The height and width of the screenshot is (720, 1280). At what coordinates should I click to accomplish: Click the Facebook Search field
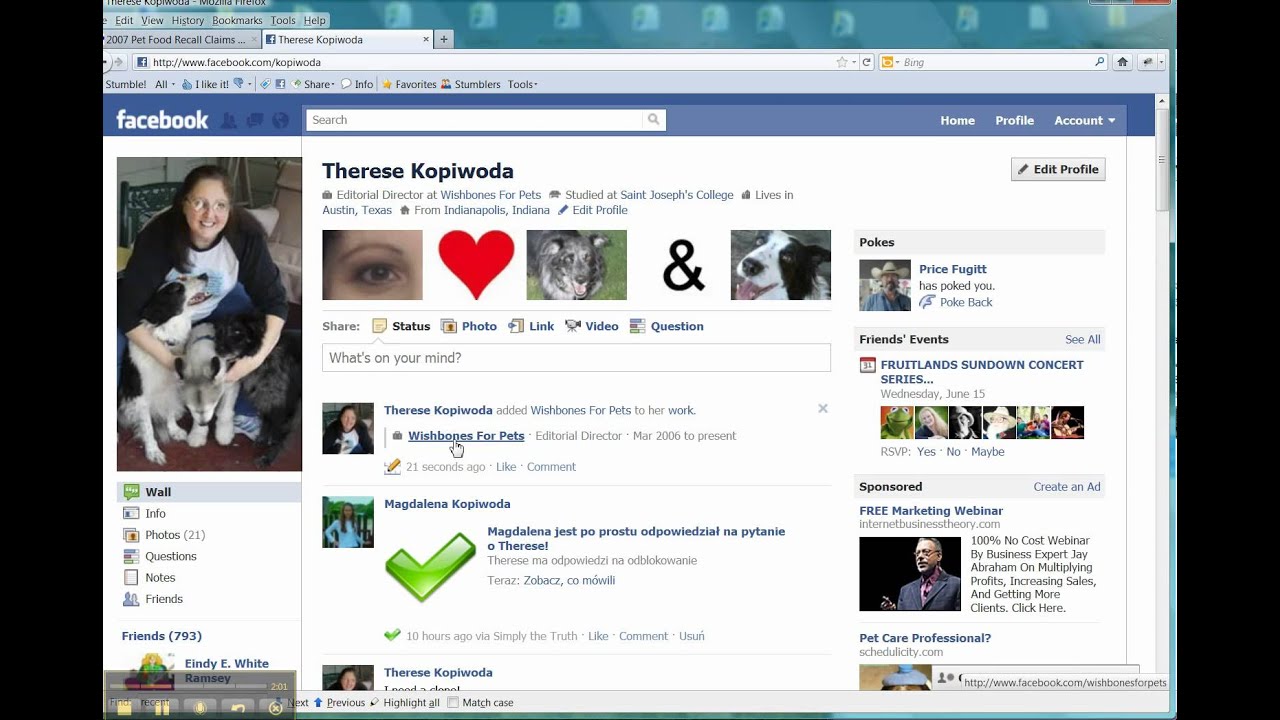click(x=474, y=120)
